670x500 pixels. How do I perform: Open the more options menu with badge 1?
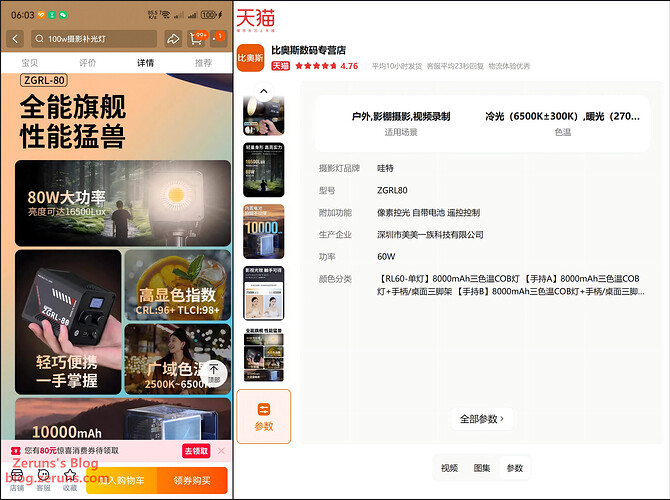pos(220,39)
